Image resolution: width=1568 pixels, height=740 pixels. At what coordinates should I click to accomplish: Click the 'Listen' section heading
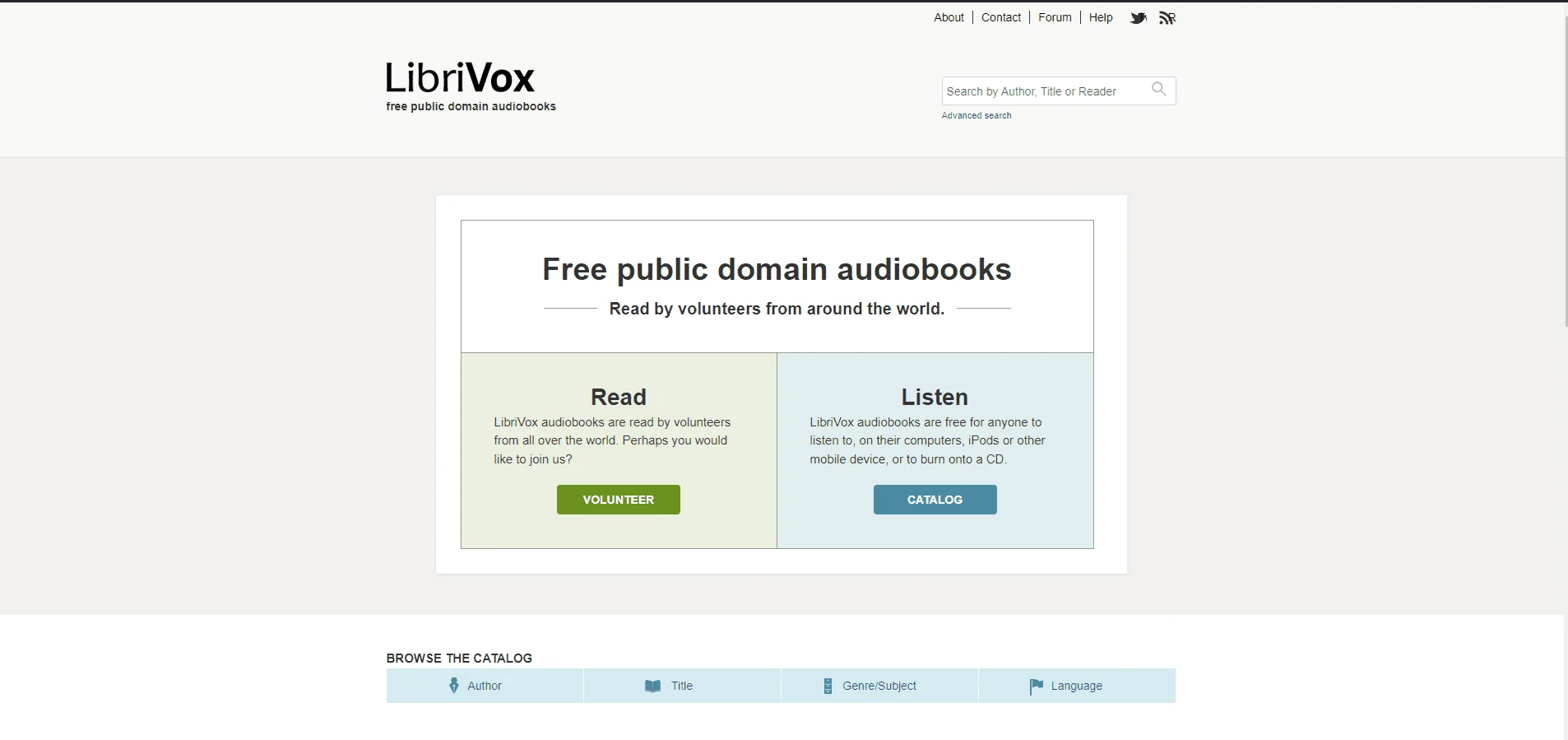tap(935, 397)
